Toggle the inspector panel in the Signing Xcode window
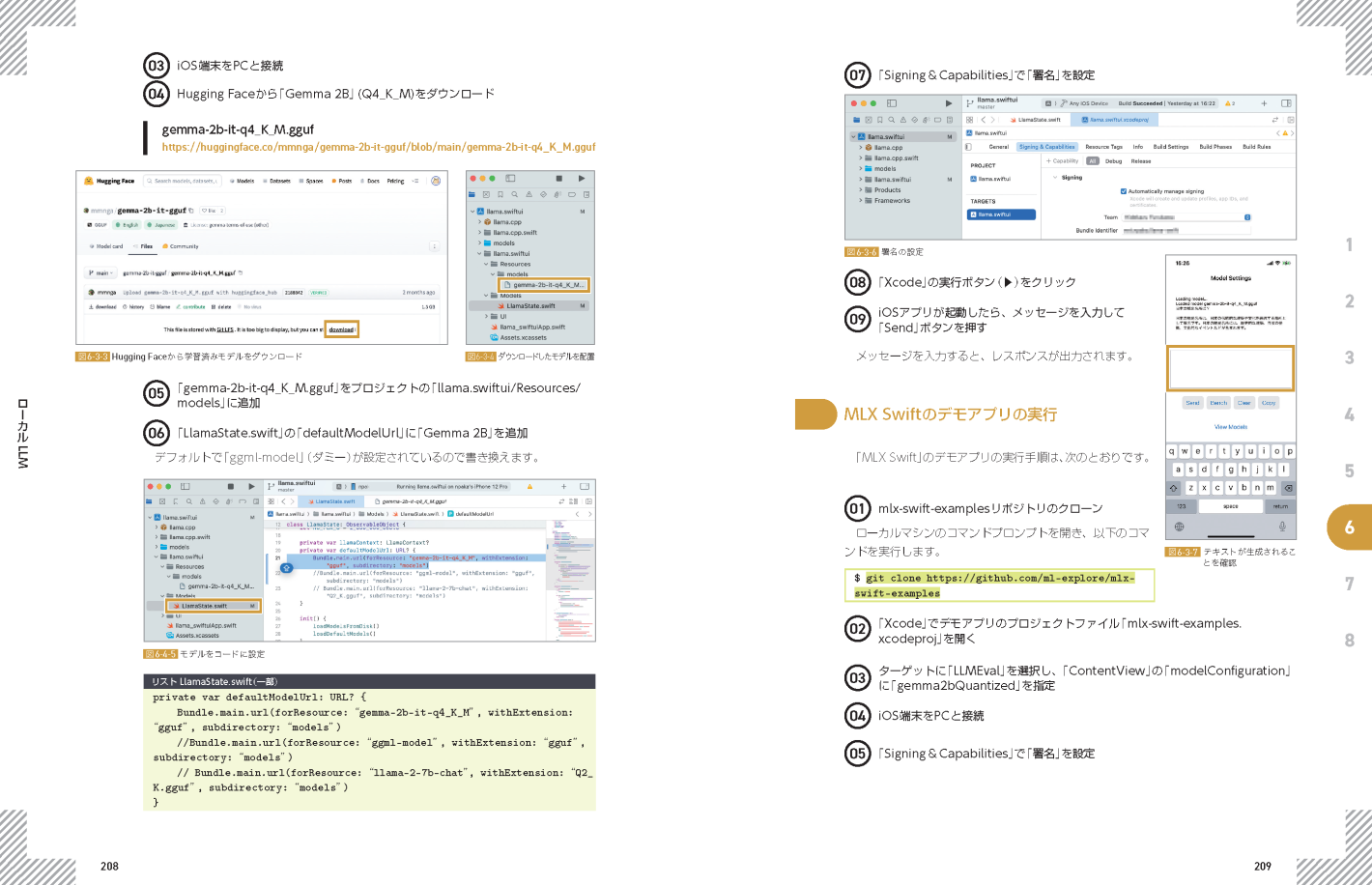Viewport: 1372px width, 885px height. point(1286,103)
